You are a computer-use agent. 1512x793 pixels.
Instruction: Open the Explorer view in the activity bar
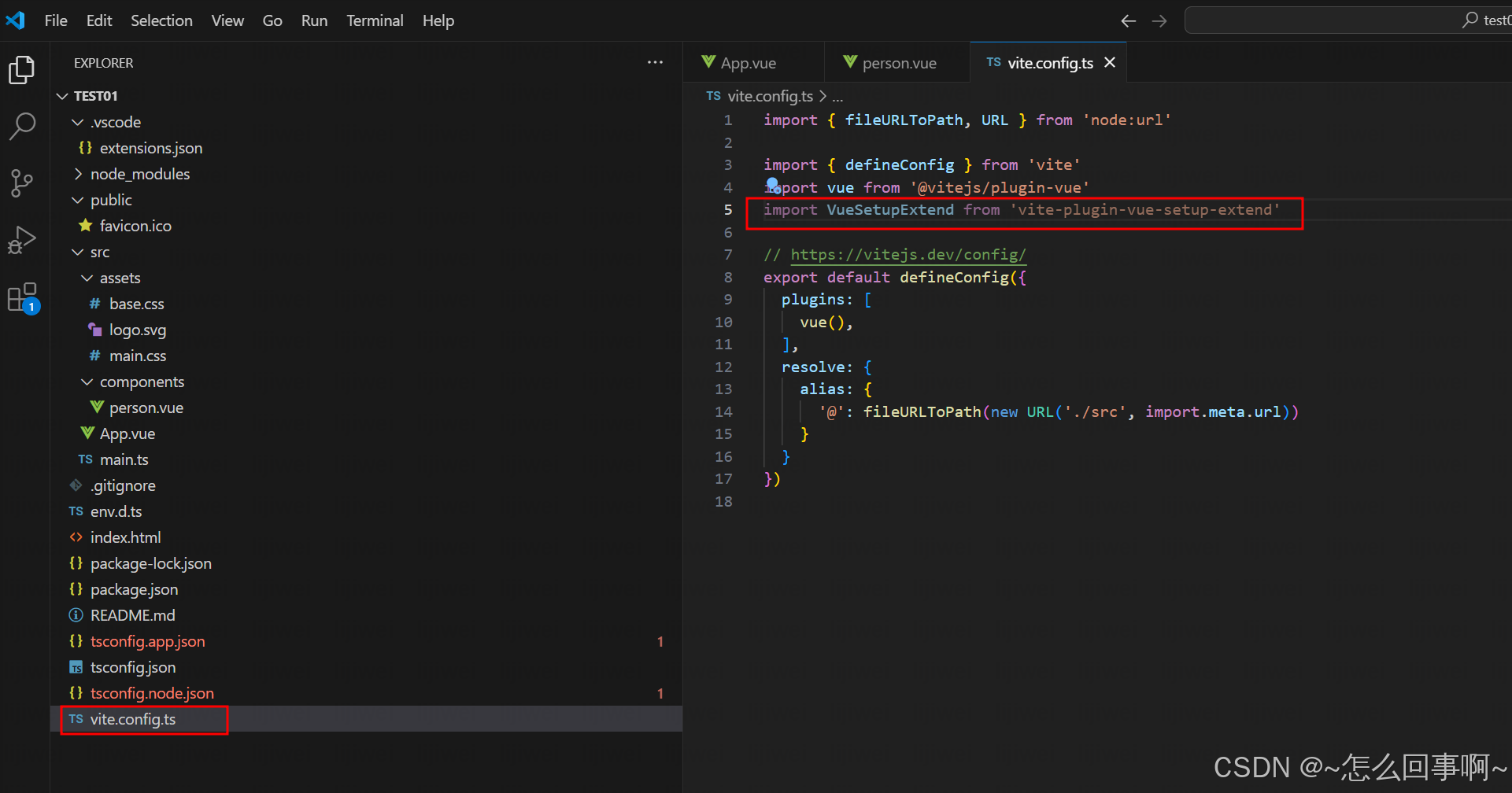point(21,70)
